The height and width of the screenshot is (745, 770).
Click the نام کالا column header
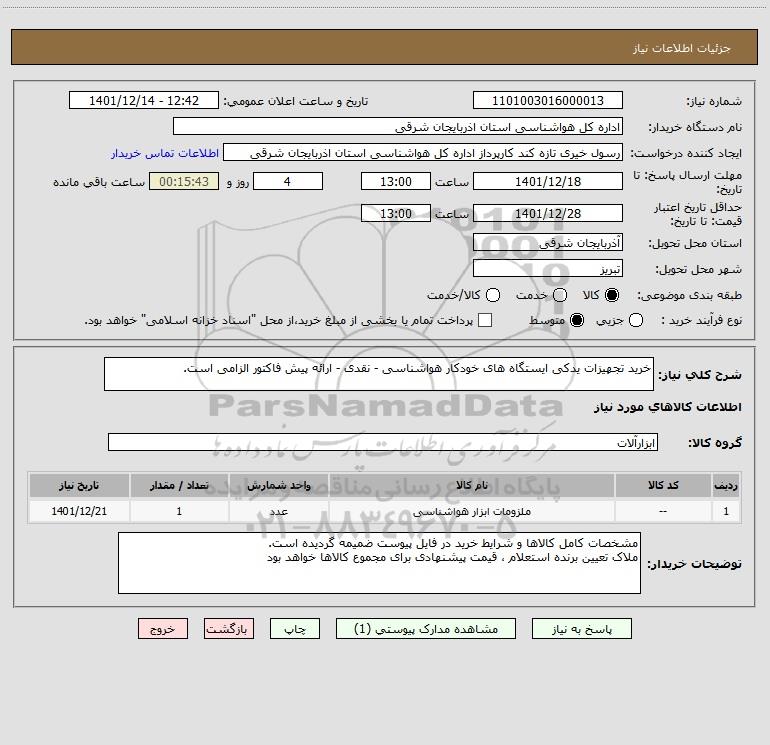click(472, 485)
